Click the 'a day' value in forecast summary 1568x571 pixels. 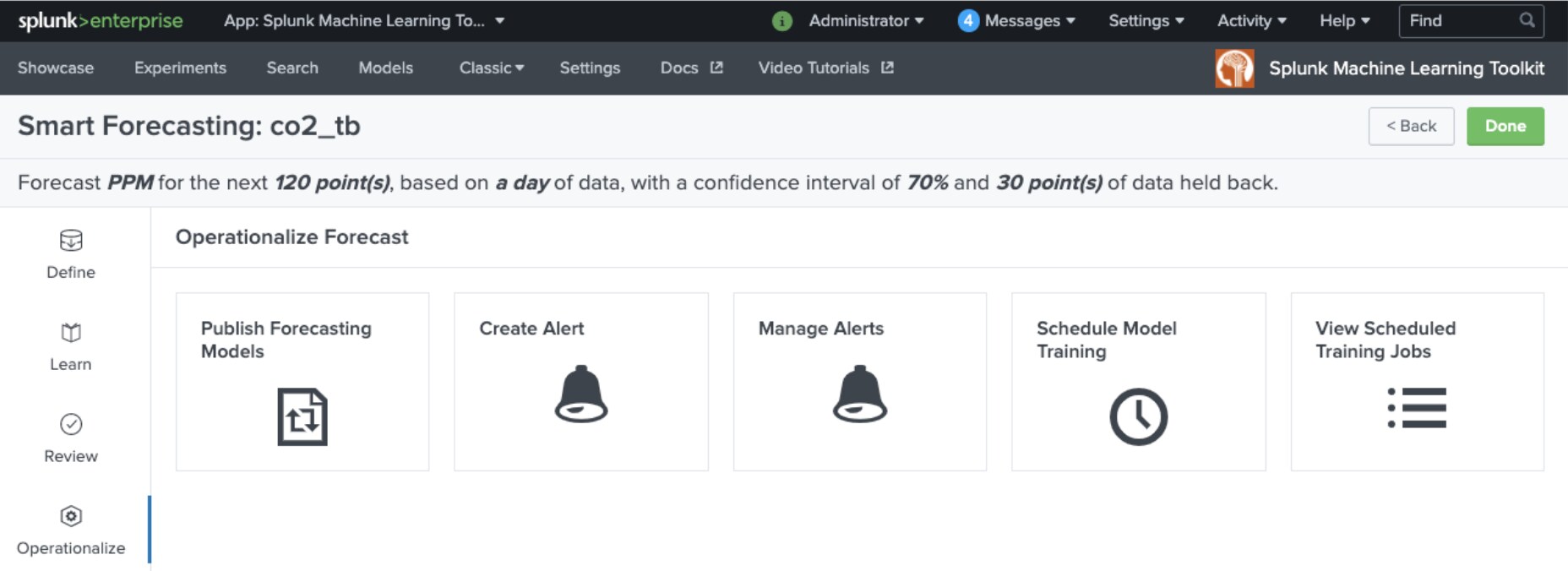point(522,182)
